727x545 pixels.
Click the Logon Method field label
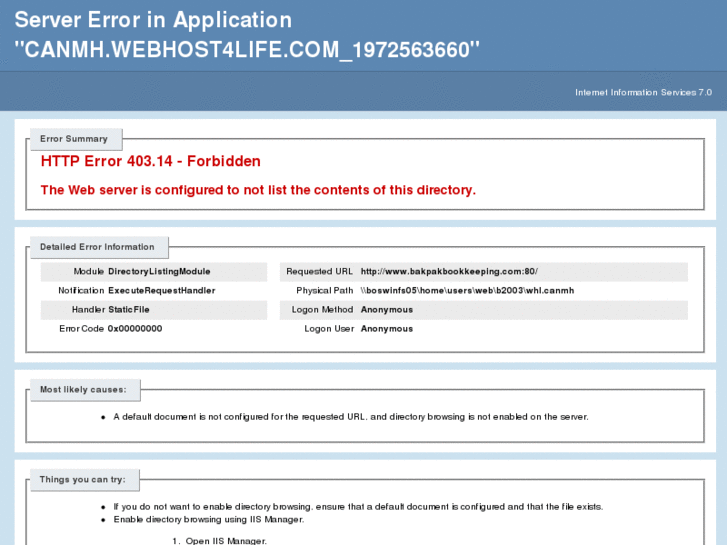click(x=322, y=309)
